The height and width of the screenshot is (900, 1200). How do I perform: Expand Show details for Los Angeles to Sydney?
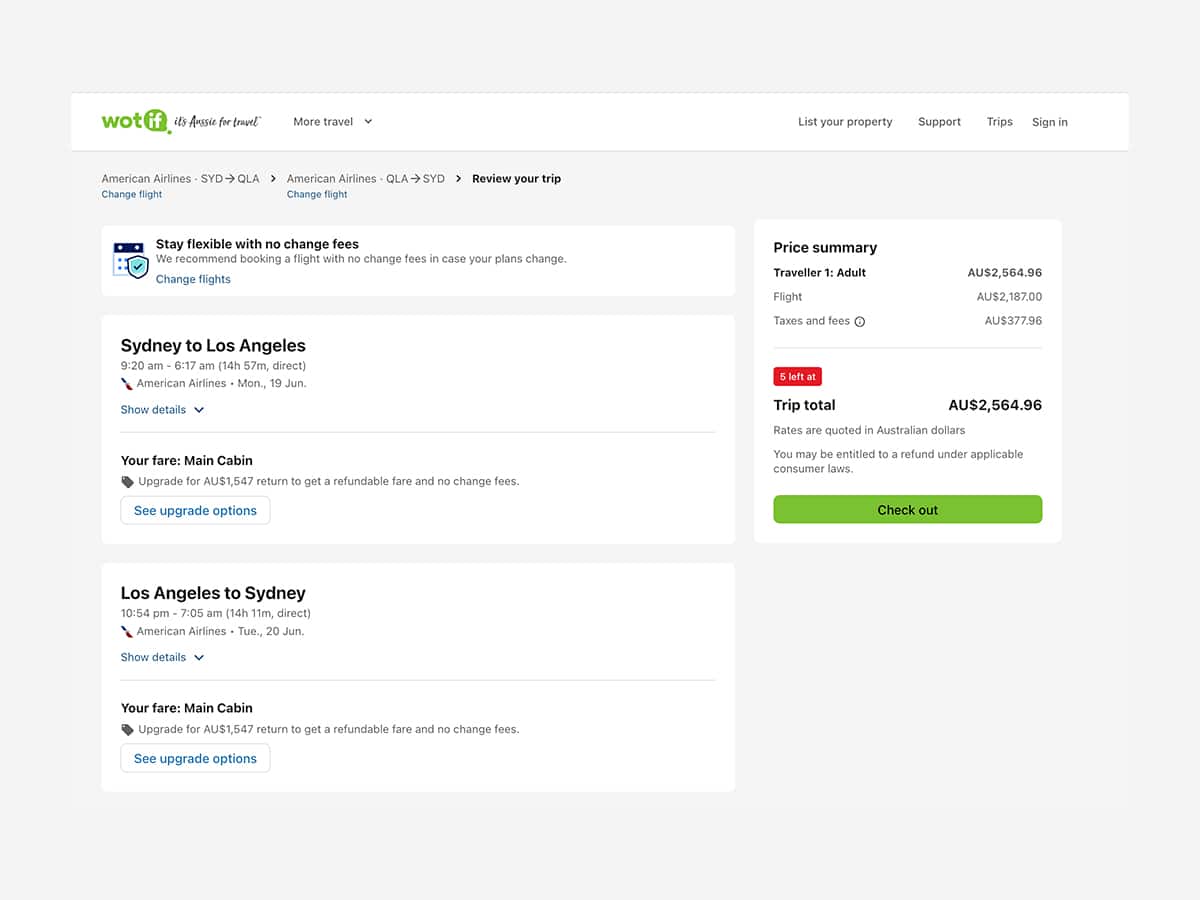point(162,658)
